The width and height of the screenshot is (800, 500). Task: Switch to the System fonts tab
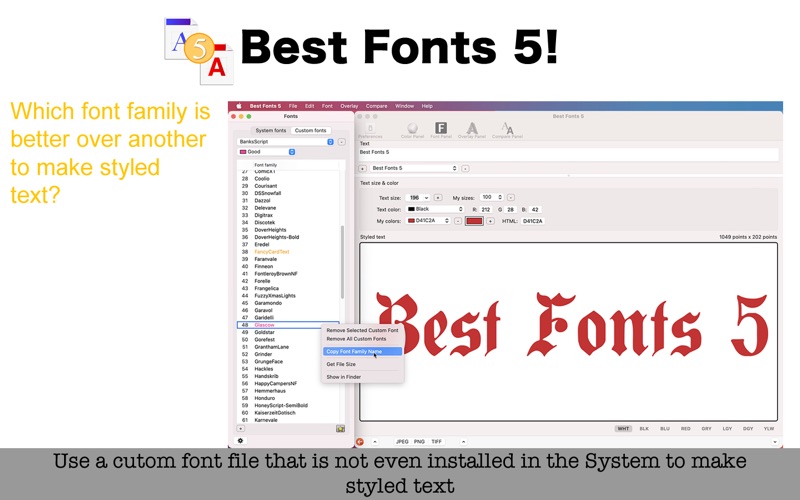pyautogui.click(x=271, y=130)
